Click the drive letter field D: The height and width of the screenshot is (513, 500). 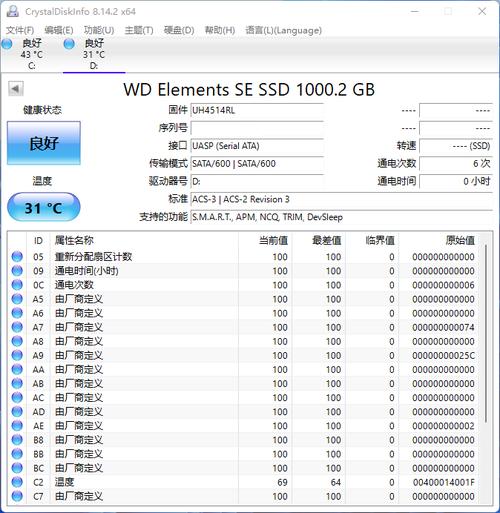[257, 182]
